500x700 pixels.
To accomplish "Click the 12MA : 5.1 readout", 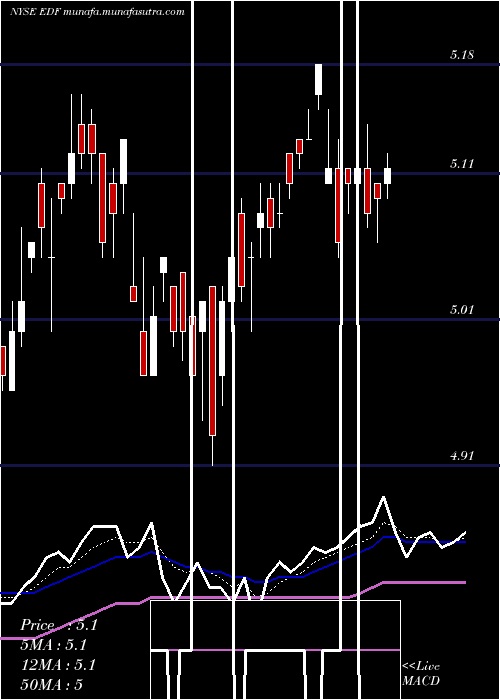I will point(58,665).
